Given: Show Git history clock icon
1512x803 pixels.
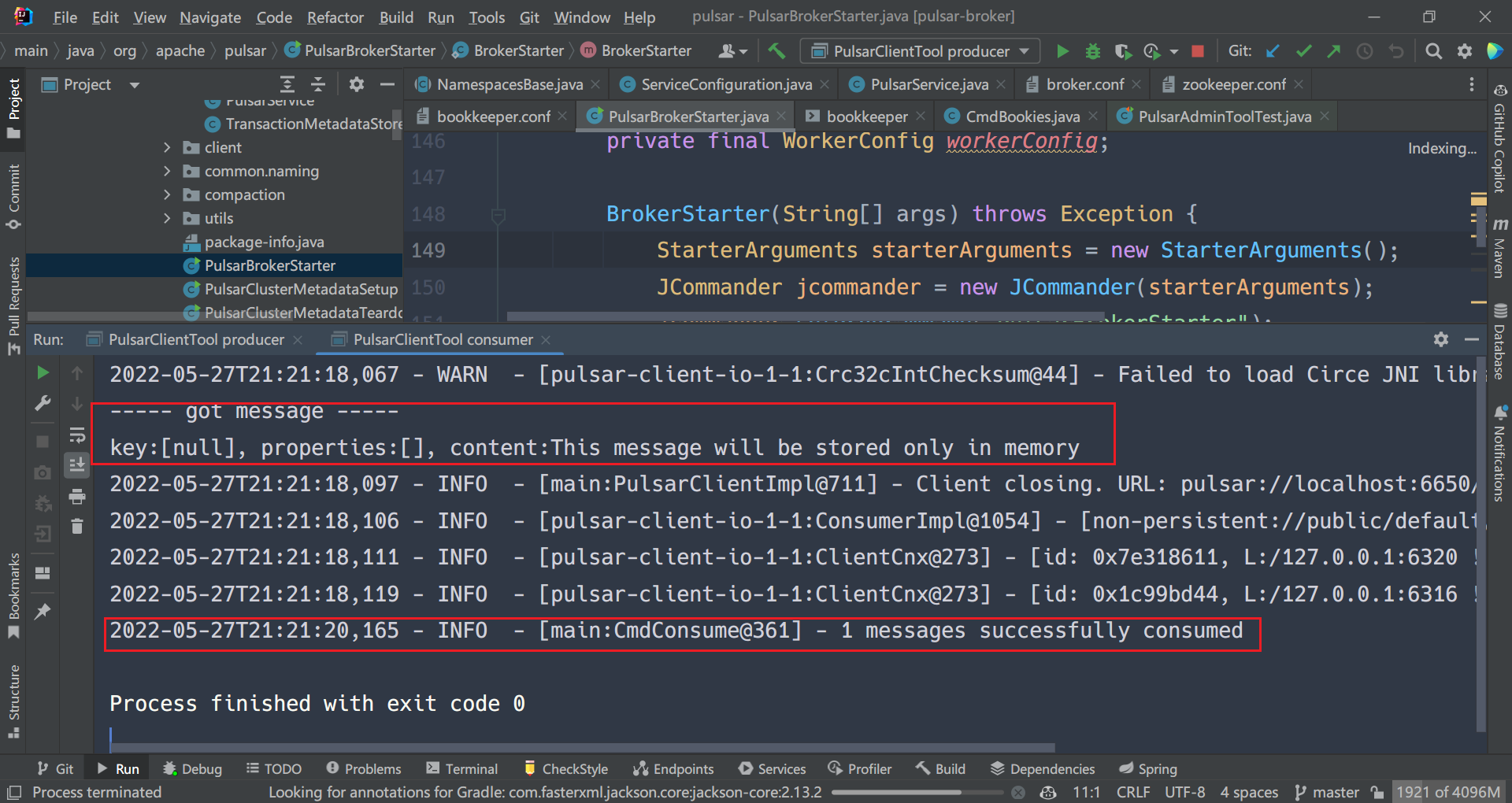Looking at the screenshot, I should pos(1365,51).
